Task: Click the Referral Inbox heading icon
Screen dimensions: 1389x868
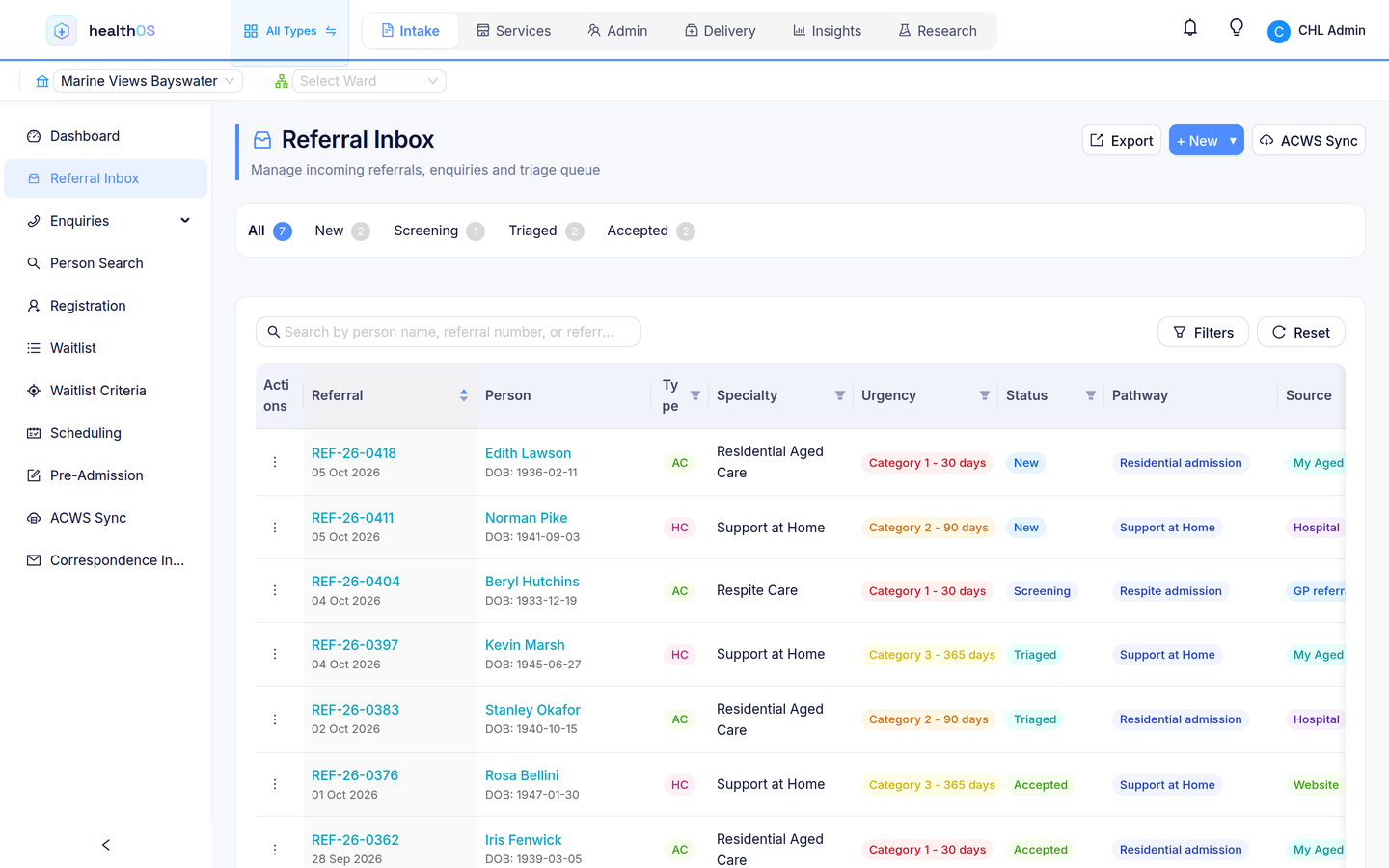Action: [262, 140]
